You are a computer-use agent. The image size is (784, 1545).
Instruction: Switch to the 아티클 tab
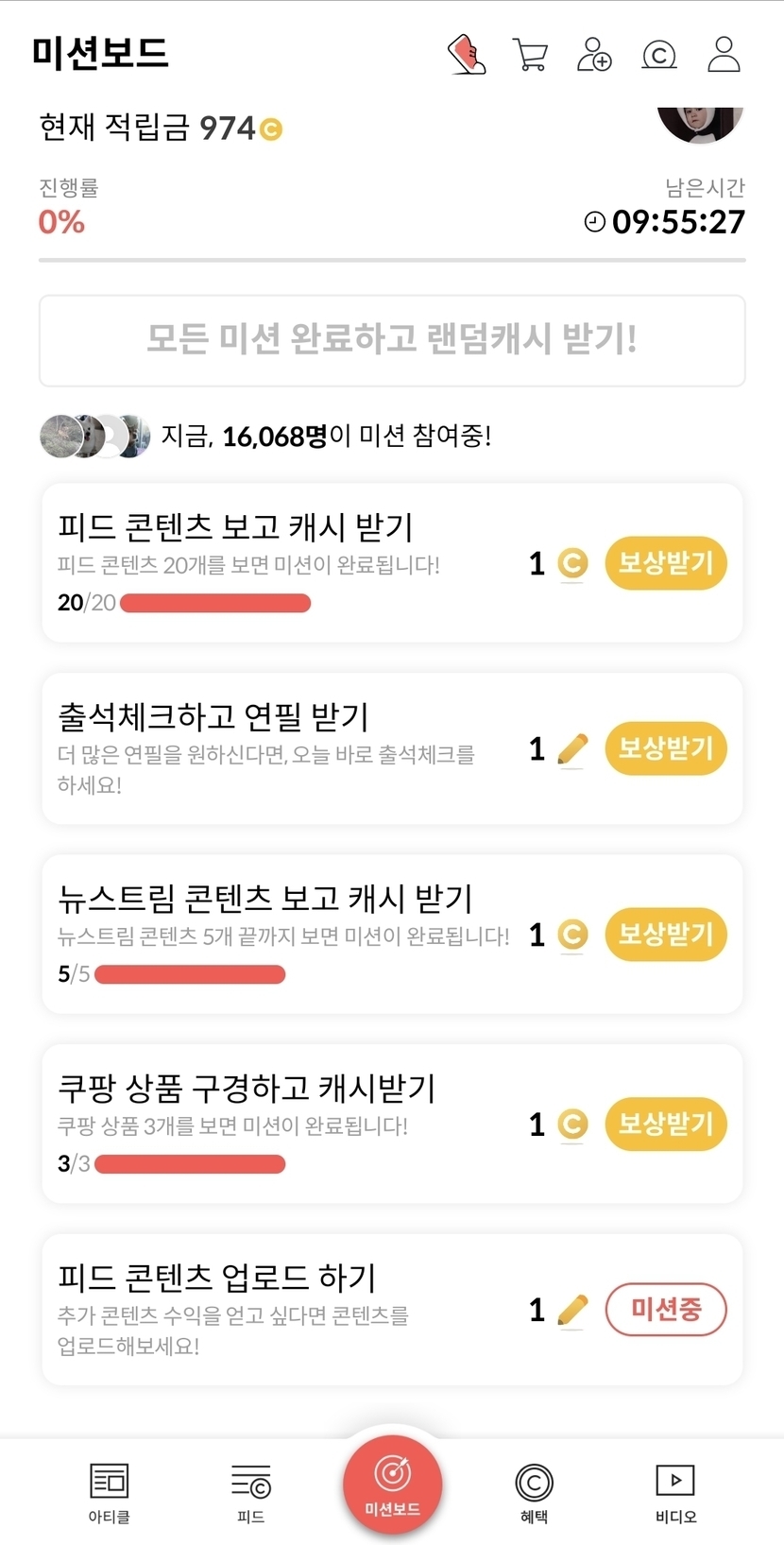click(x=109, y=1492)
